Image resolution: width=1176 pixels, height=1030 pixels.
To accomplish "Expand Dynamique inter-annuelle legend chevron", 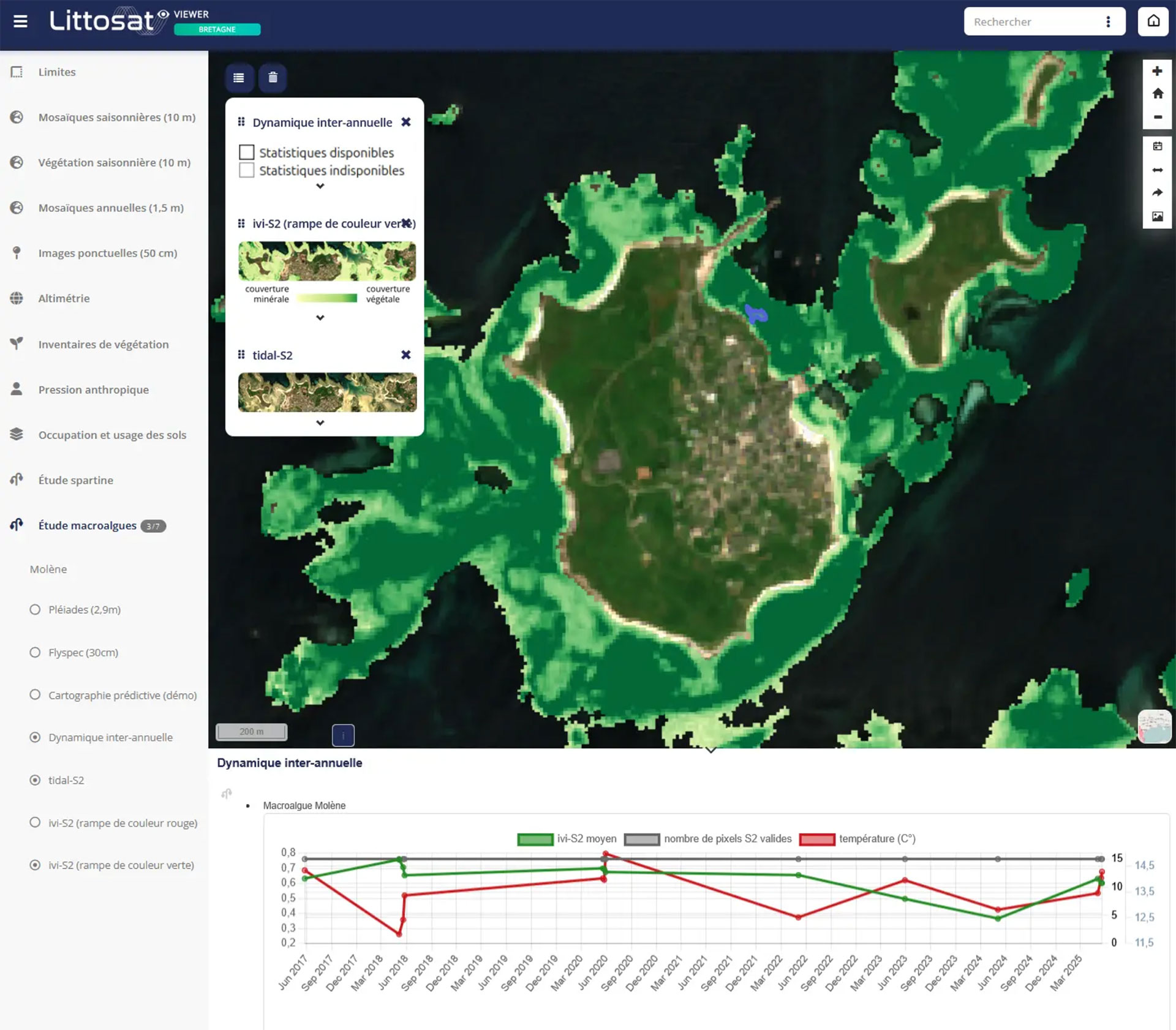I will point(320,186).
